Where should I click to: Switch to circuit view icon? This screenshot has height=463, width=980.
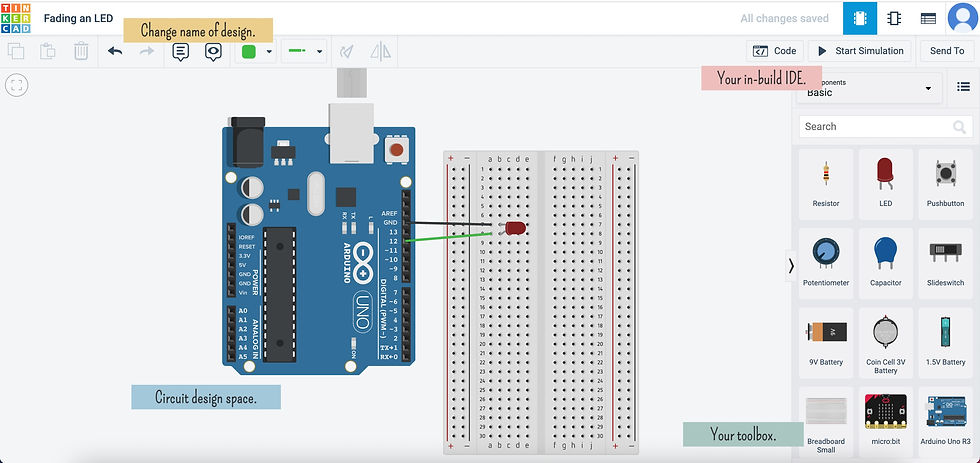point(860,18)
